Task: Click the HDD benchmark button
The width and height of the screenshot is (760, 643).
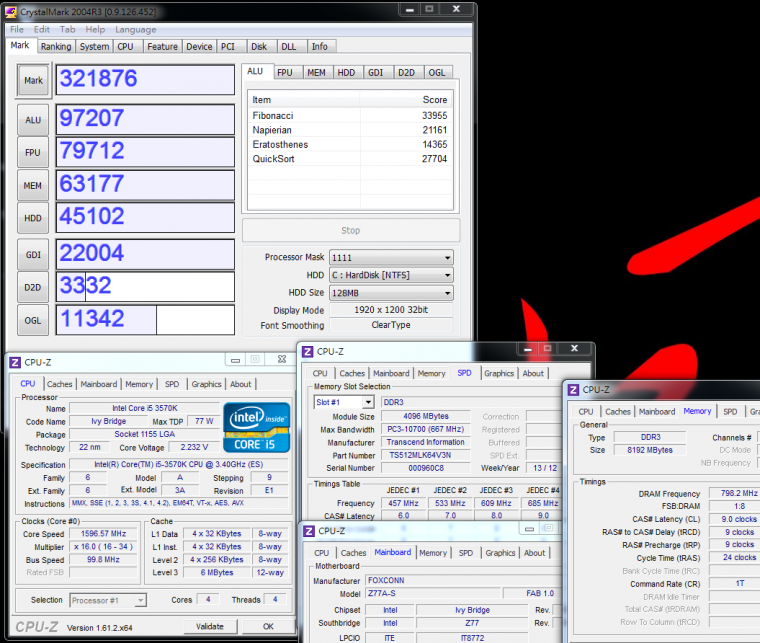Action: pos(33,218)
